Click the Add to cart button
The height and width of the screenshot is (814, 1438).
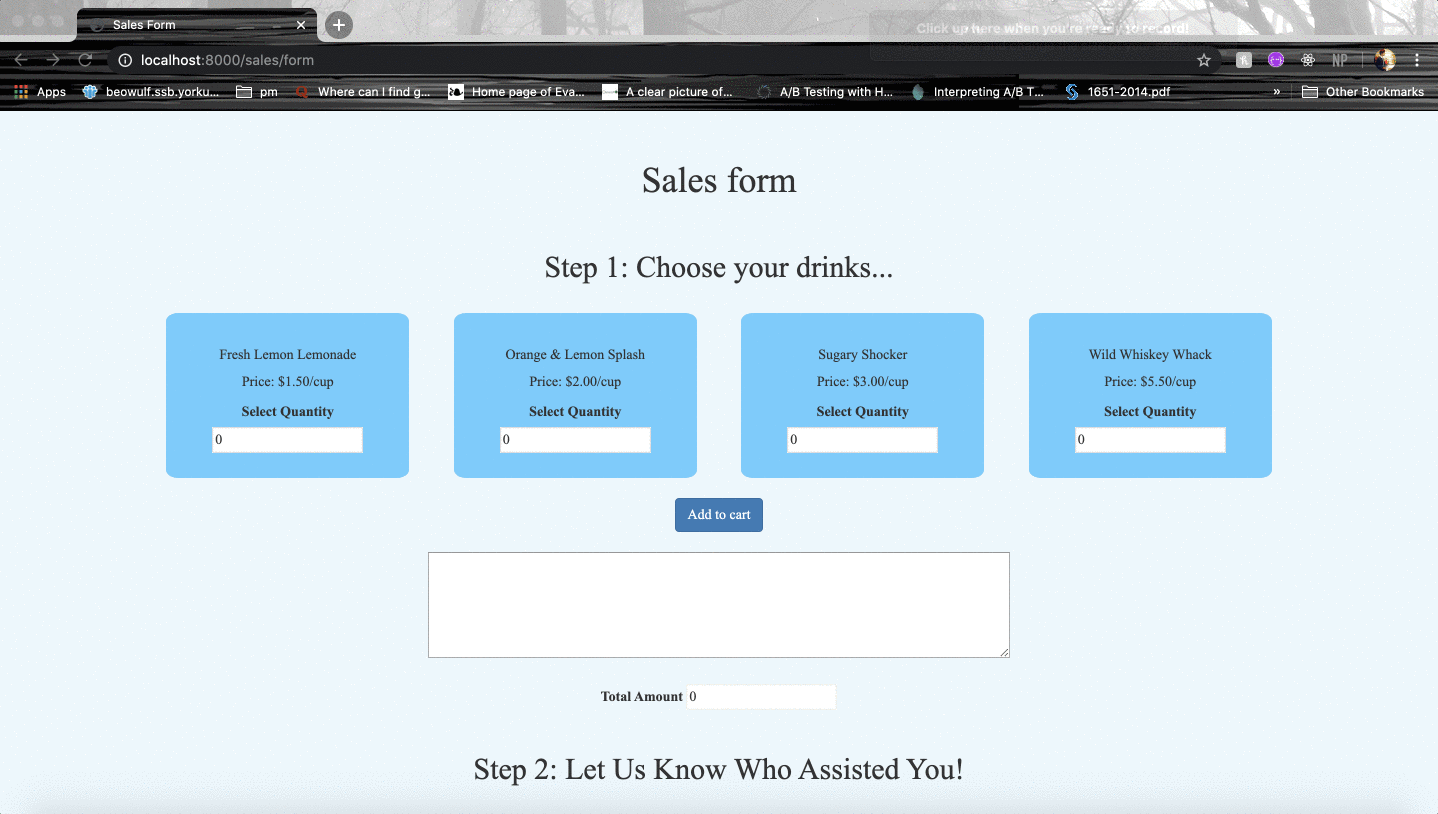click(719, 515)
